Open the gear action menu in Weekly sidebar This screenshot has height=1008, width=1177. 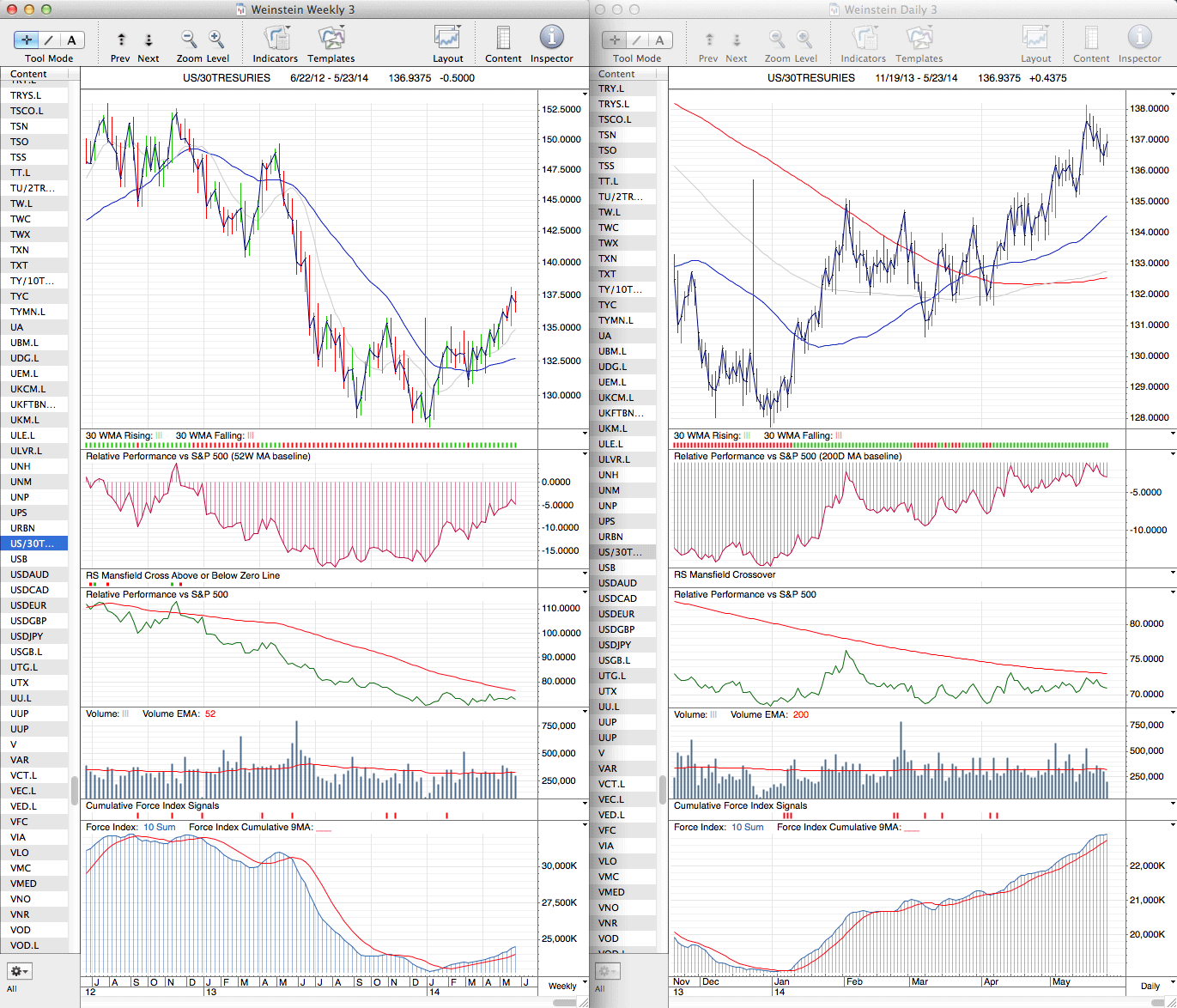[19, 971]
